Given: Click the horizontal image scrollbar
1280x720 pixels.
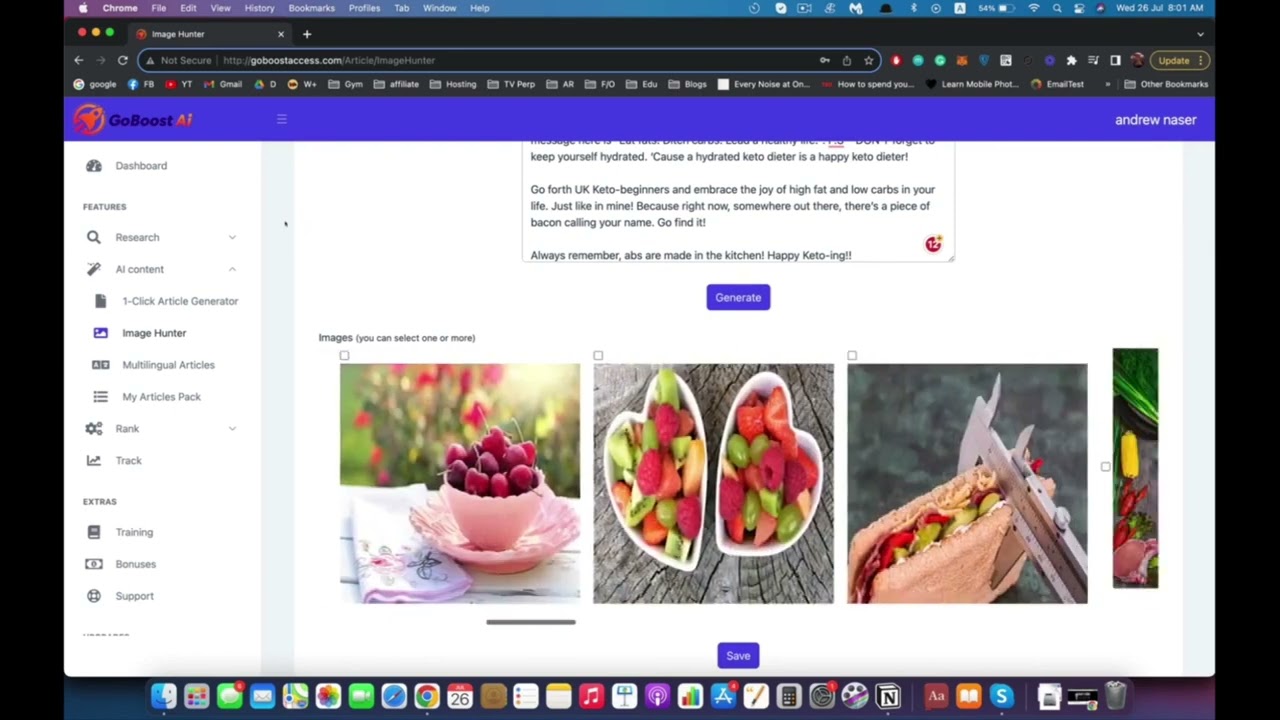Looking at the screenshot, I should point(531,622).
